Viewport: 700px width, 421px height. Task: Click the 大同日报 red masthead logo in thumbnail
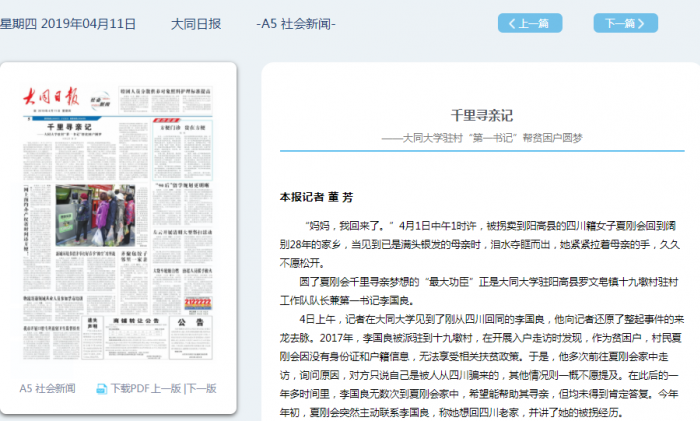click(x=52, y=97)
